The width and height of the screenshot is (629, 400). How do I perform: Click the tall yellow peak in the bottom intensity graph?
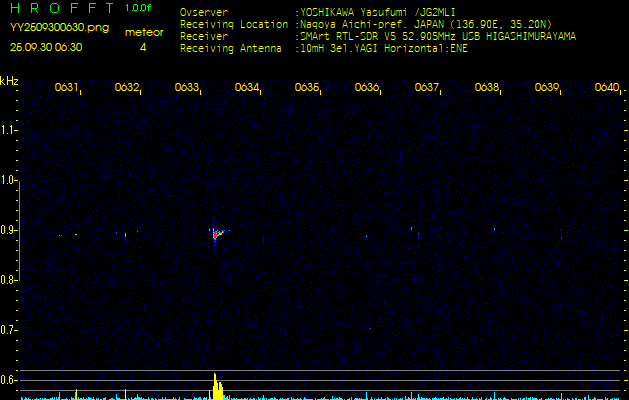[x=215, y=386]
